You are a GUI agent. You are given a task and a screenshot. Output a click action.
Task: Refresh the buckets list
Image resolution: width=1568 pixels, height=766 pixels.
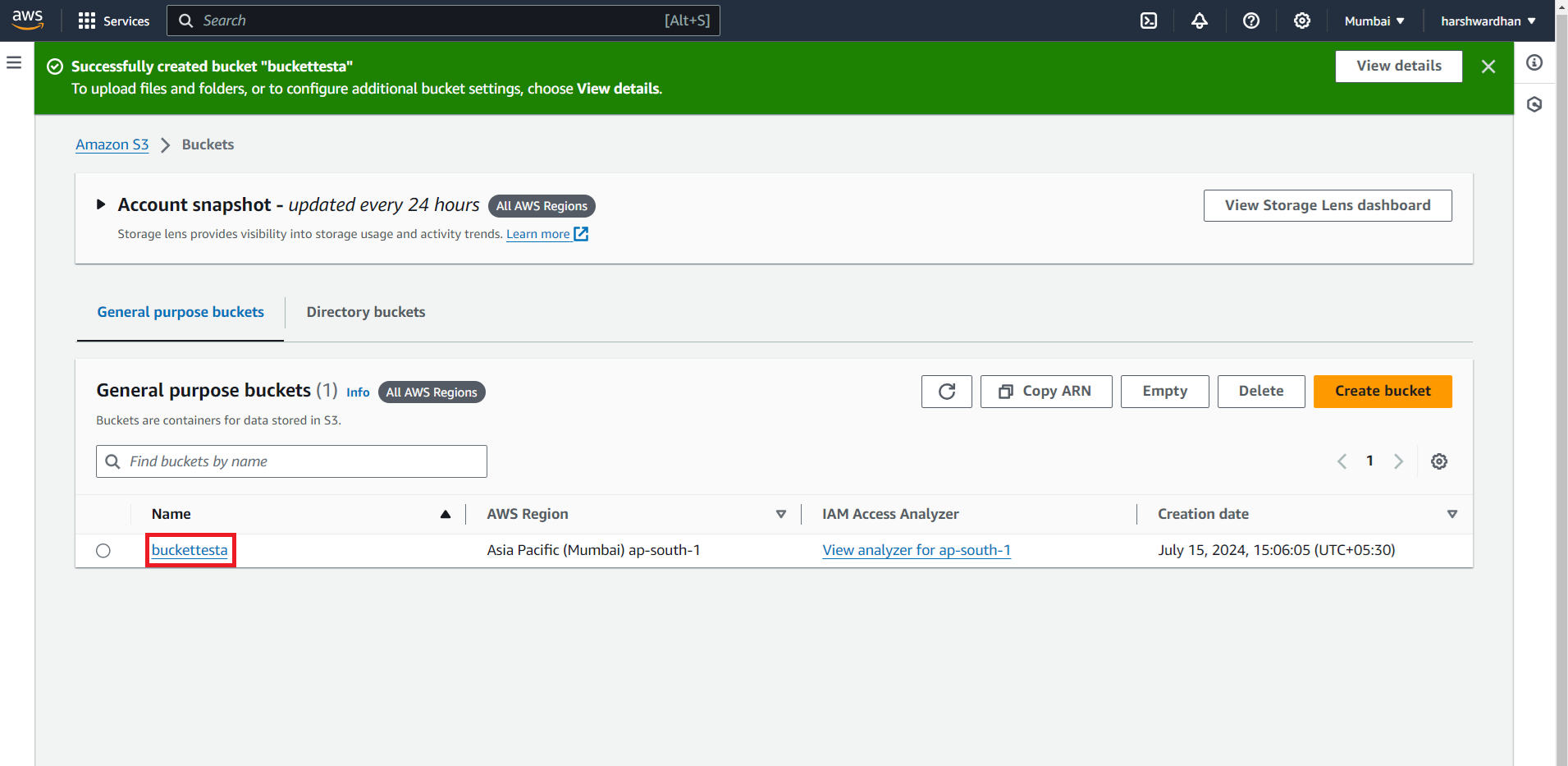point(947,392)
